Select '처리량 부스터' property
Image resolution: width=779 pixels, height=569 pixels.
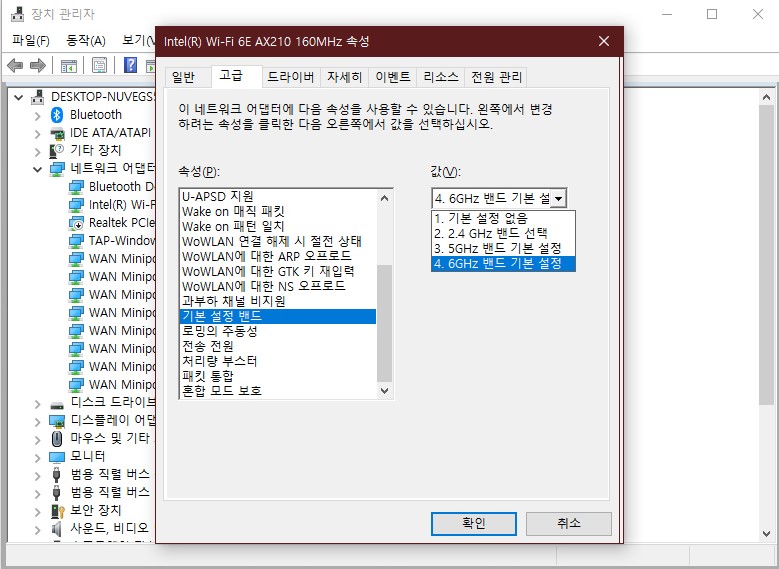[x=277, y=361]
